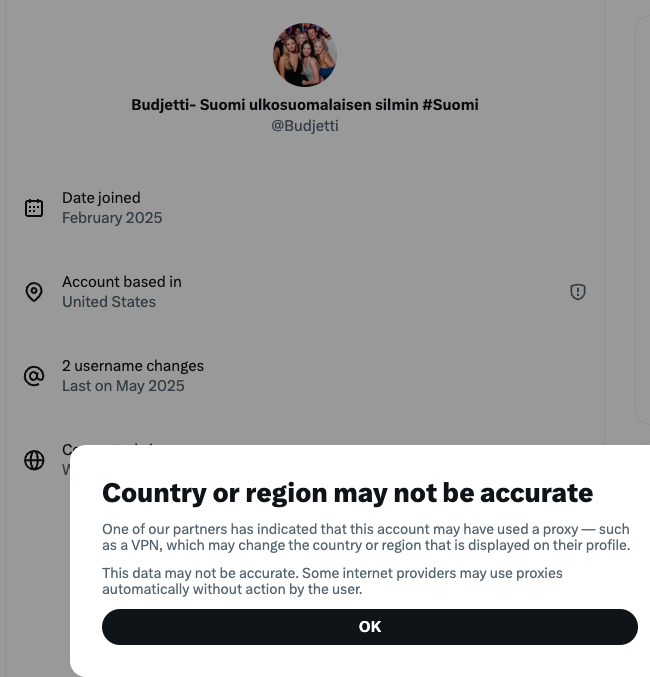Click the location pin icon
650x677 pixels.
coord(34,292)
